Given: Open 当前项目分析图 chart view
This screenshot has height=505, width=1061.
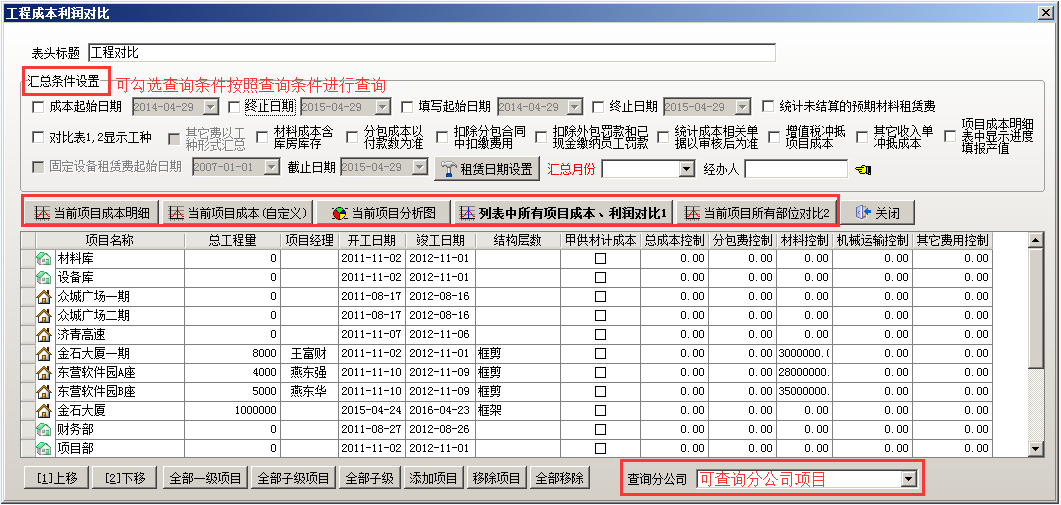Looking at the screenshot, I should (x=384, y=212).
